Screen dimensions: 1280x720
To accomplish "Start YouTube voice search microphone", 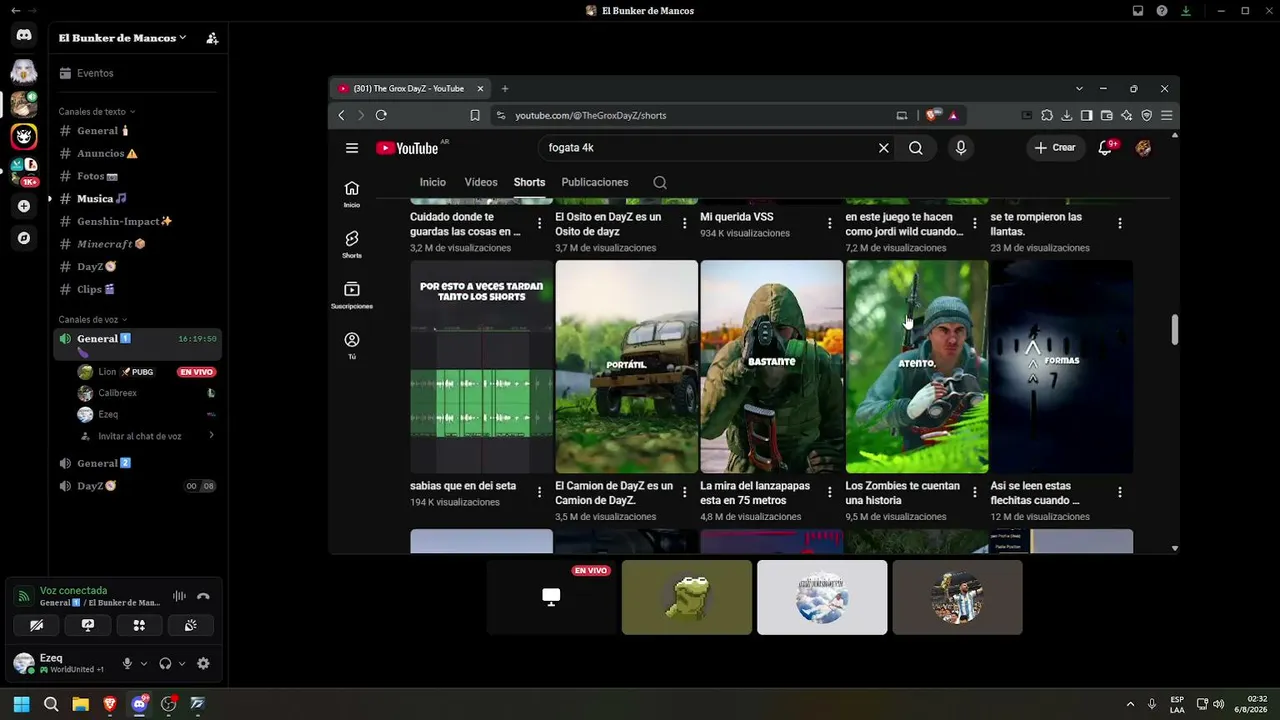I will 961,148.
